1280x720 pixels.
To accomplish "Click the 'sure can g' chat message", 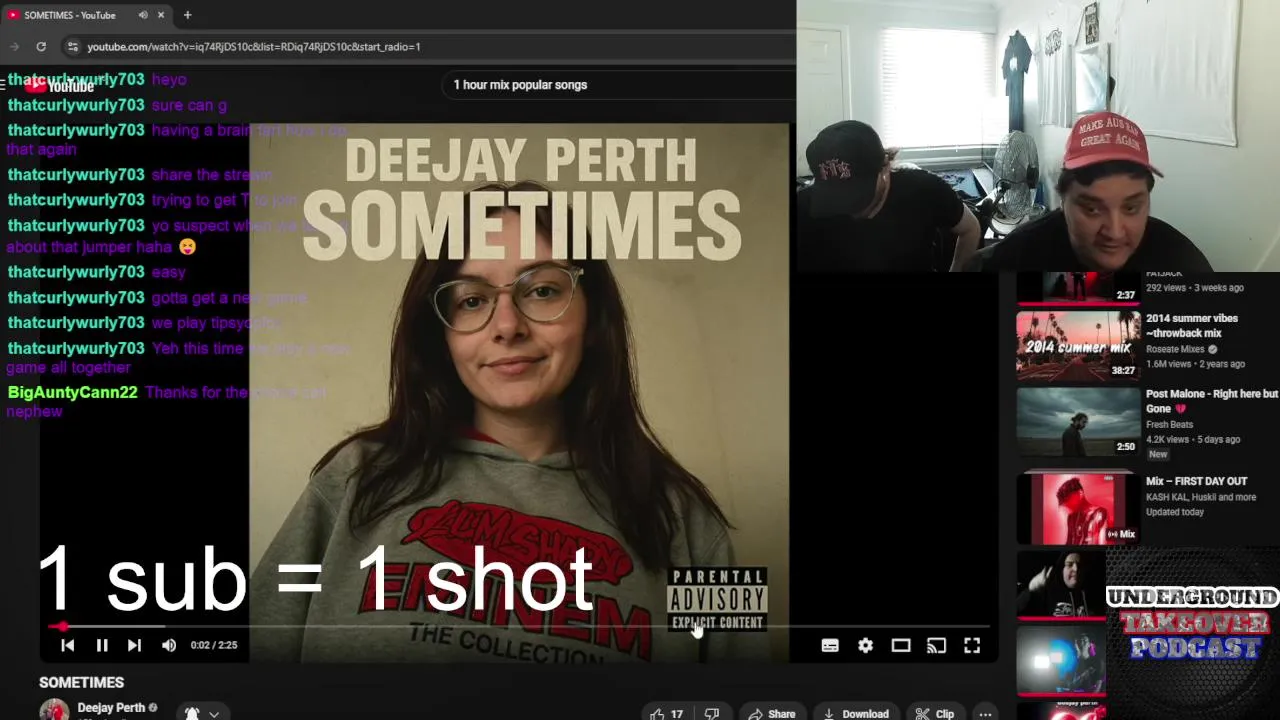I will coord(189,105).
